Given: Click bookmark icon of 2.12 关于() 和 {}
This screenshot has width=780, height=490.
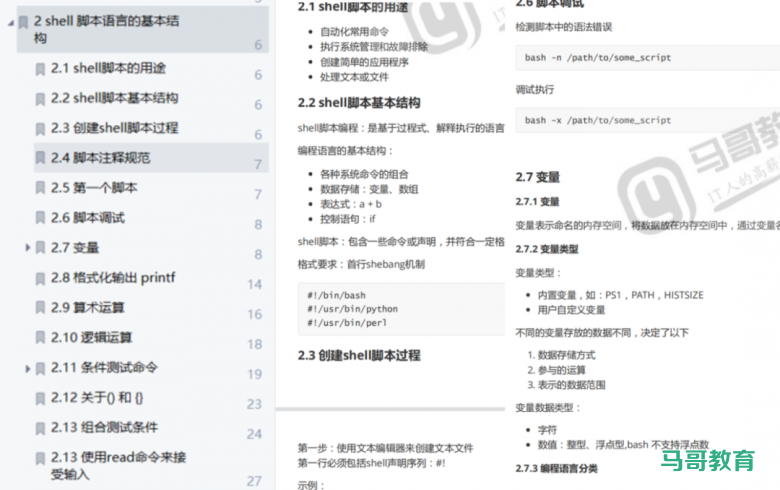Looking at the screenshot, I should pyautogui.click(x=40, y=399).
